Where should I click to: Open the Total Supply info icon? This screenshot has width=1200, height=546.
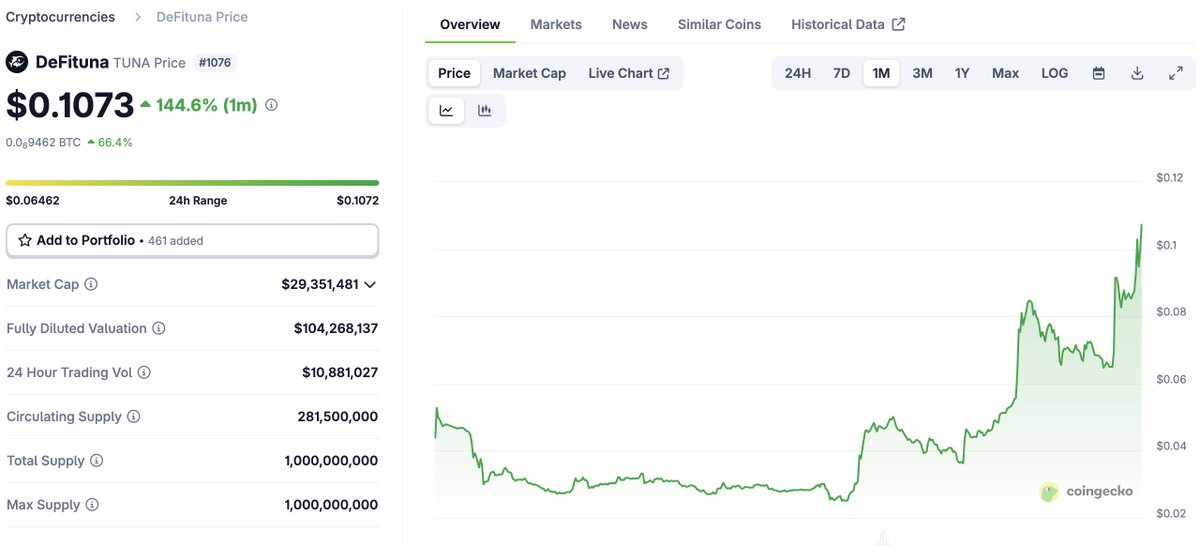coord(97,461)
